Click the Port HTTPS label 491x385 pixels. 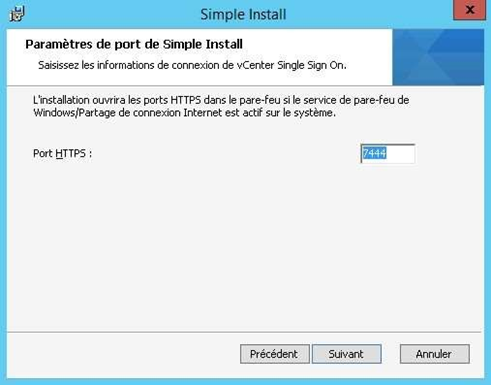click(x=62, y=154)
